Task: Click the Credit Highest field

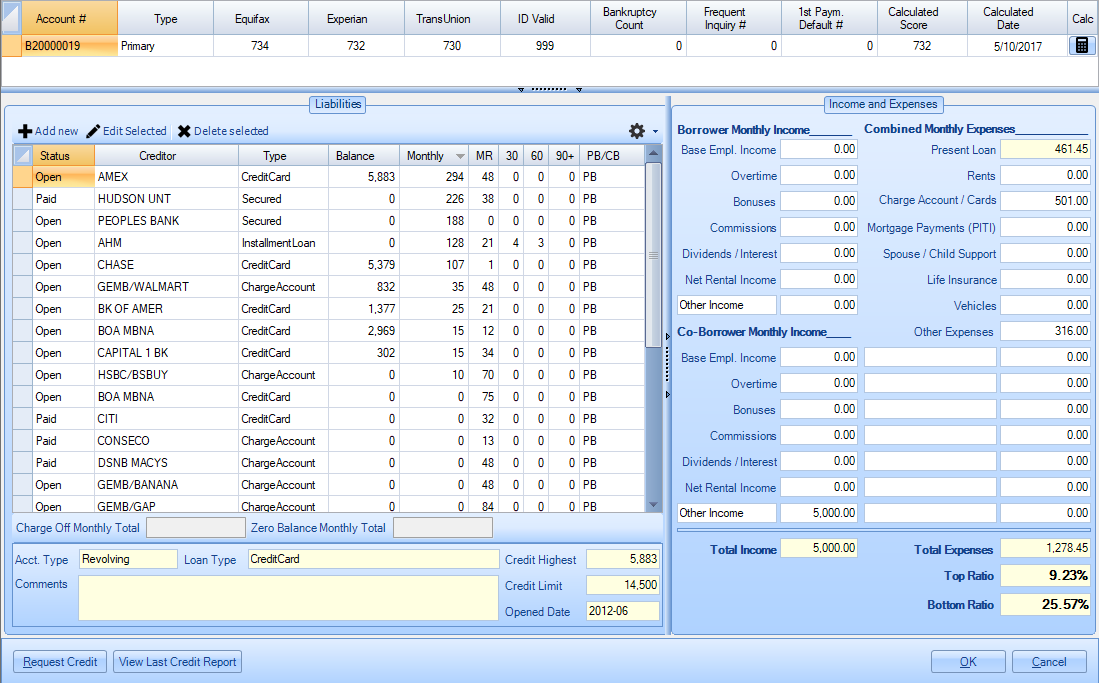Action: pos(623,559)
